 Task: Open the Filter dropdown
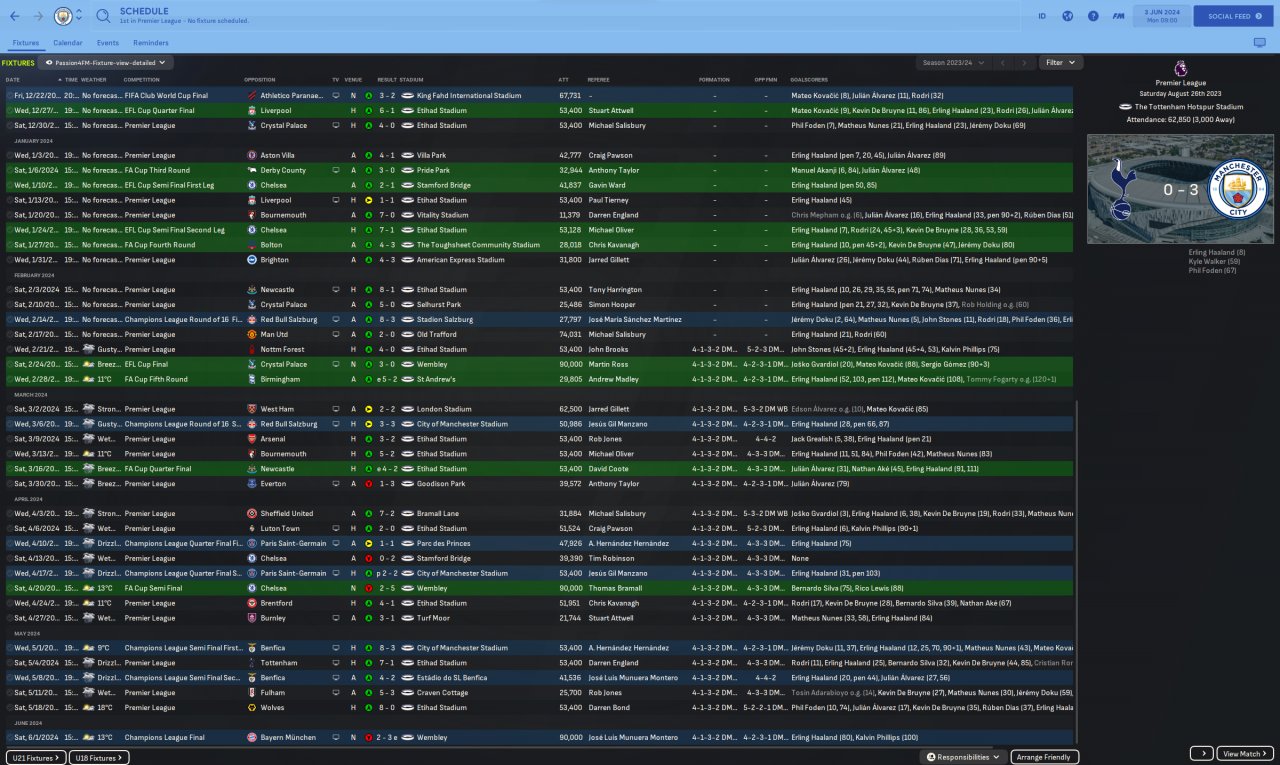coord(1060,62)
